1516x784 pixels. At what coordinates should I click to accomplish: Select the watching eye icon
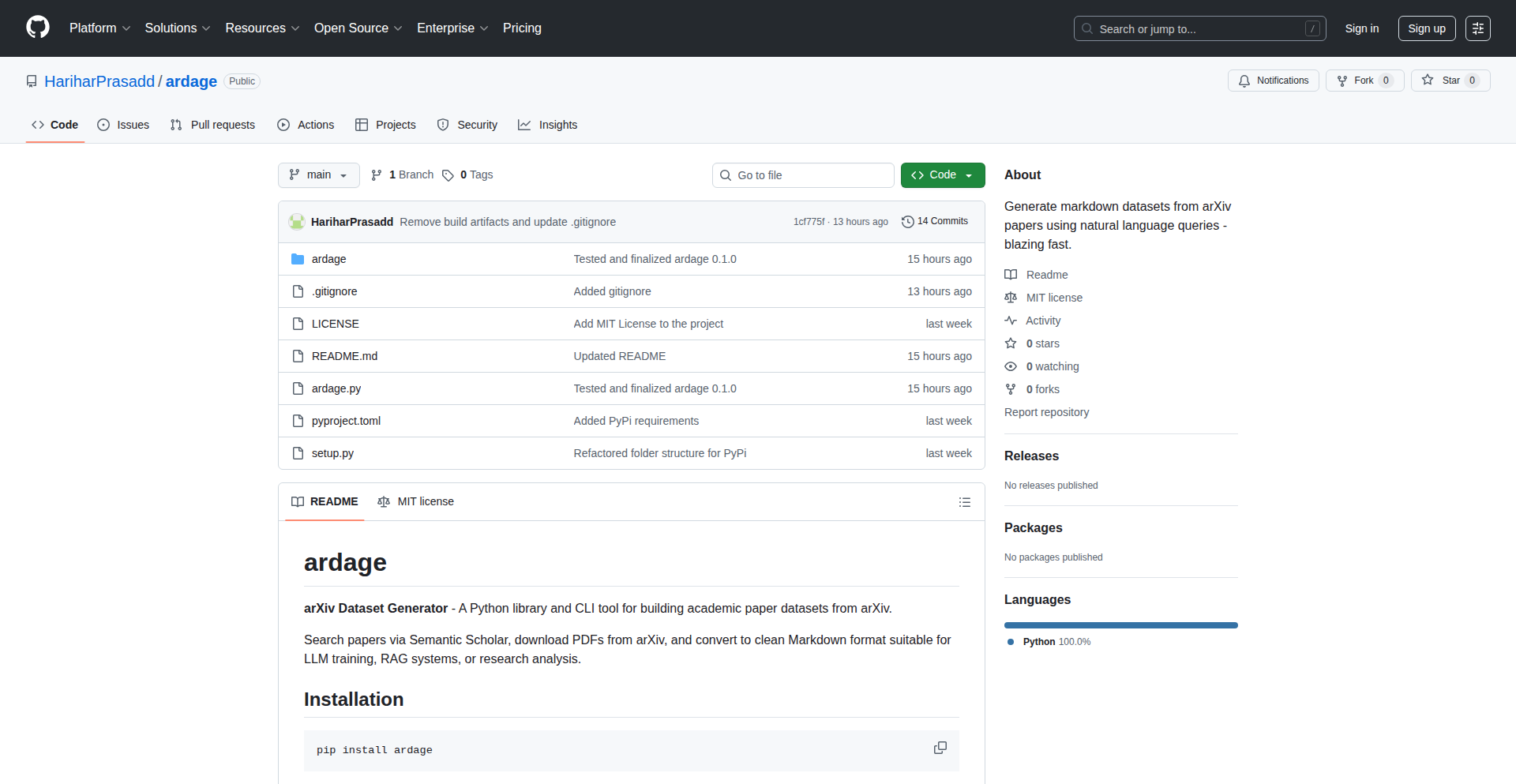coord(1011,366)
